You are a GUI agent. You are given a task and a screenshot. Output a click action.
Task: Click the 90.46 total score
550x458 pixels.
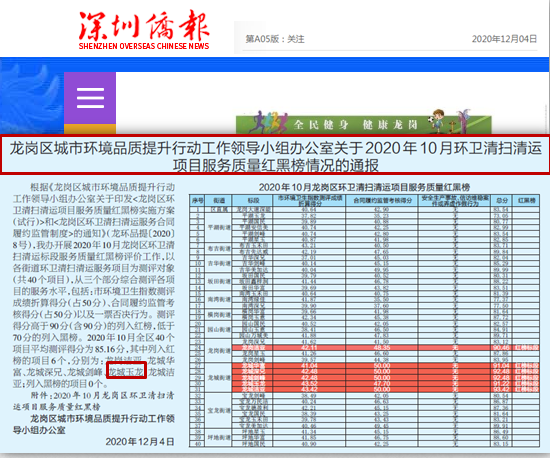[x=501, y=348]
